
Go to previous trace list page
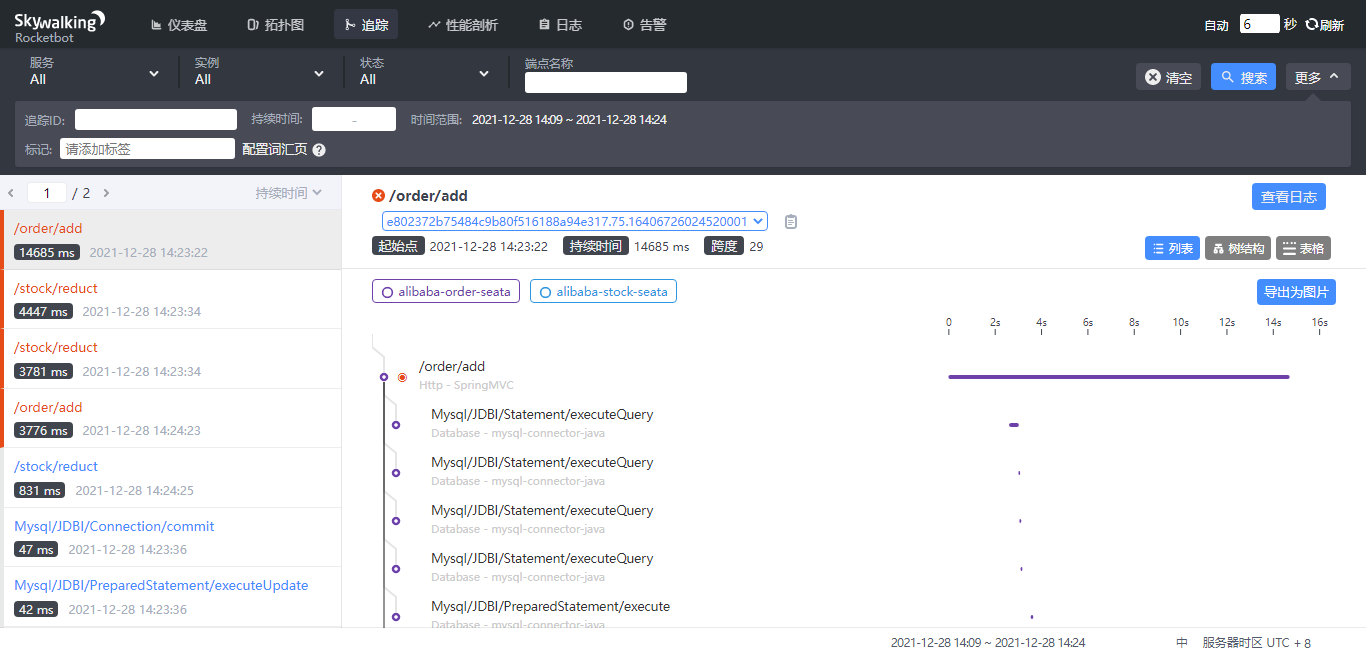pos(11,193)
